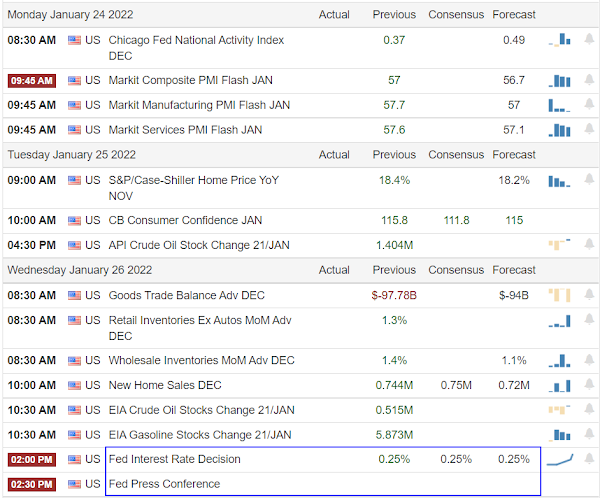
Task: Click the Chicago Fed National Activity Index chart icon
Action: (560, 40)
